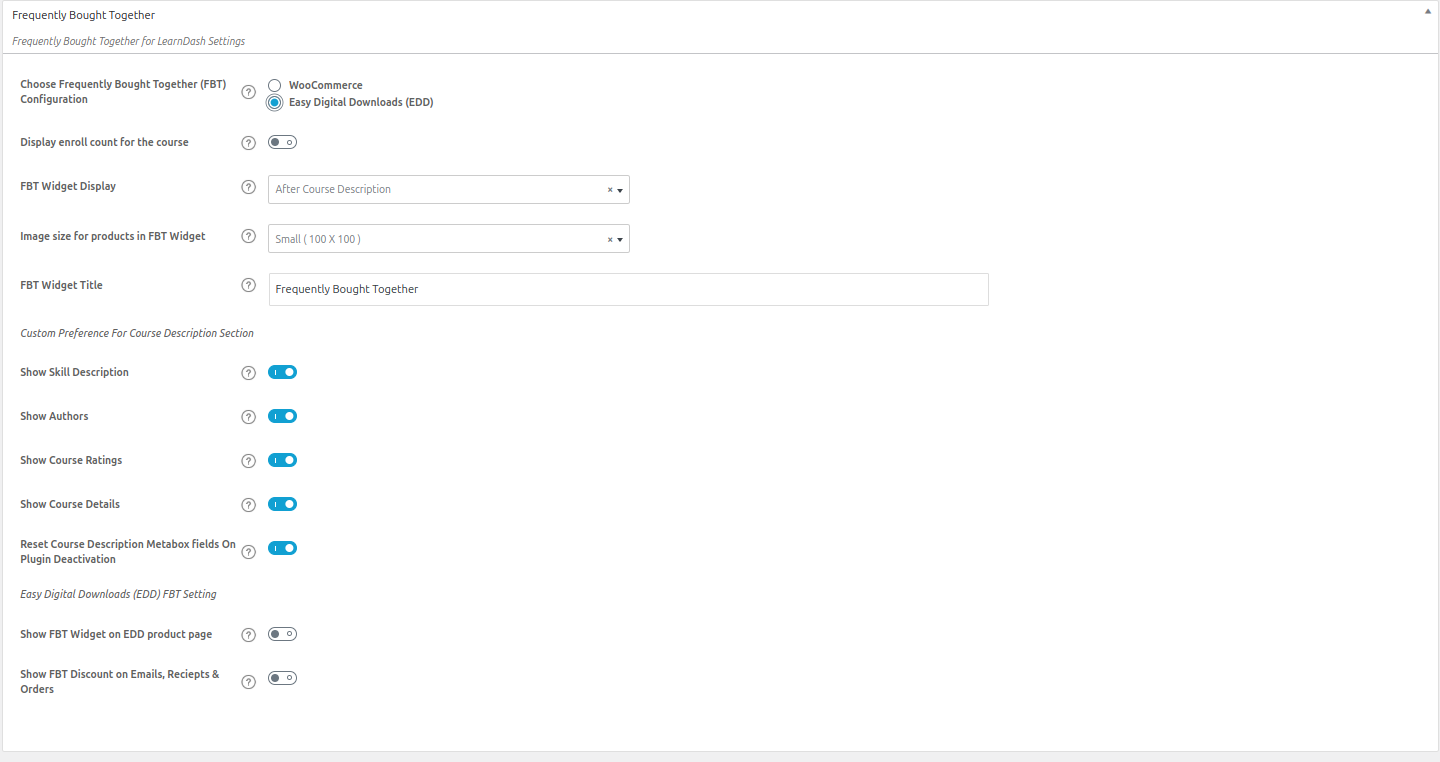
Task: Select the WooCommerce radio option
Action: [x=274, y=86]
